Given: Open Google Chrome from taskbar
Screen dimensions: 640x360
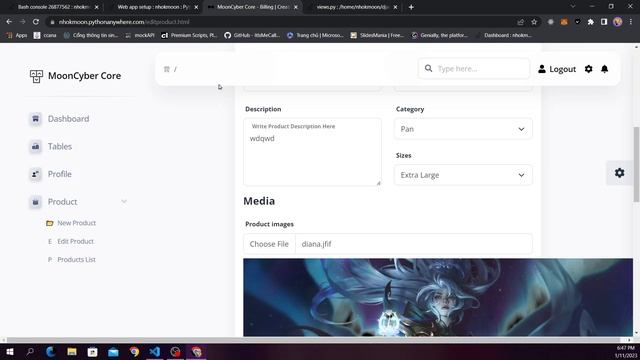Looking at the screenshot, I should (134, 352).
